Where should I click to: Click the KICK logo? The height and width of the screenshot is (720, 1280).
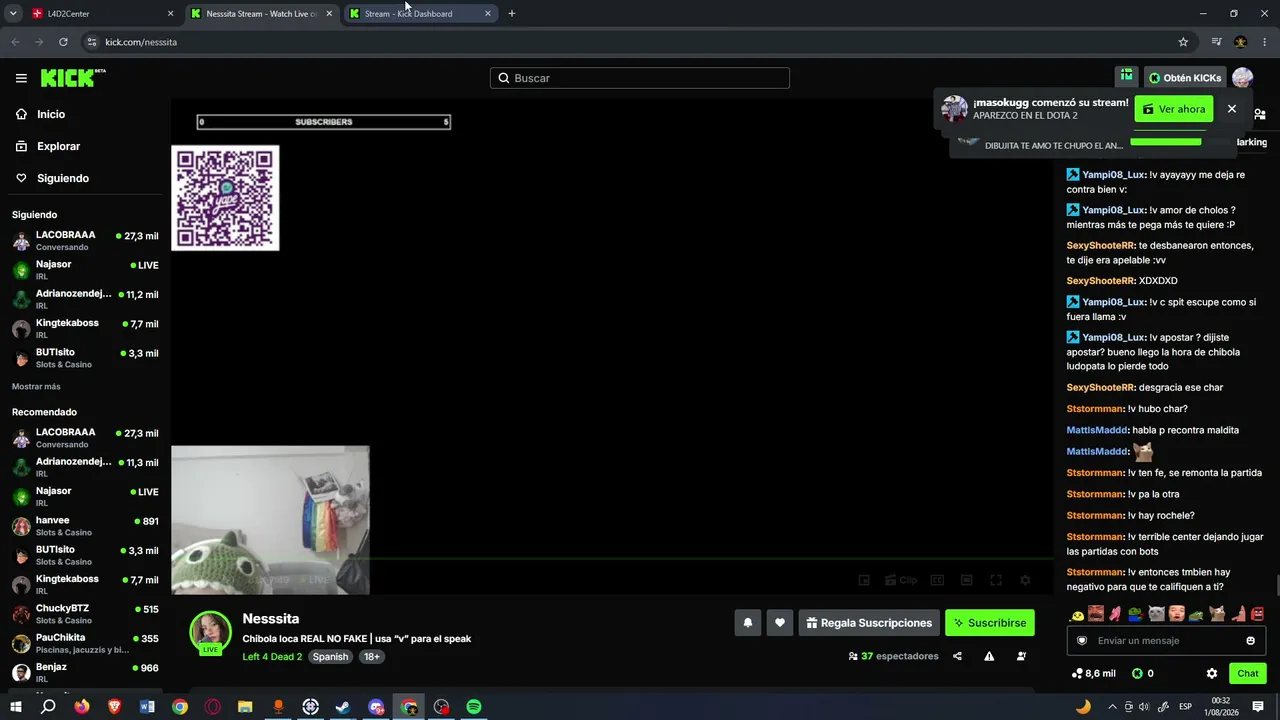(73, 78)
